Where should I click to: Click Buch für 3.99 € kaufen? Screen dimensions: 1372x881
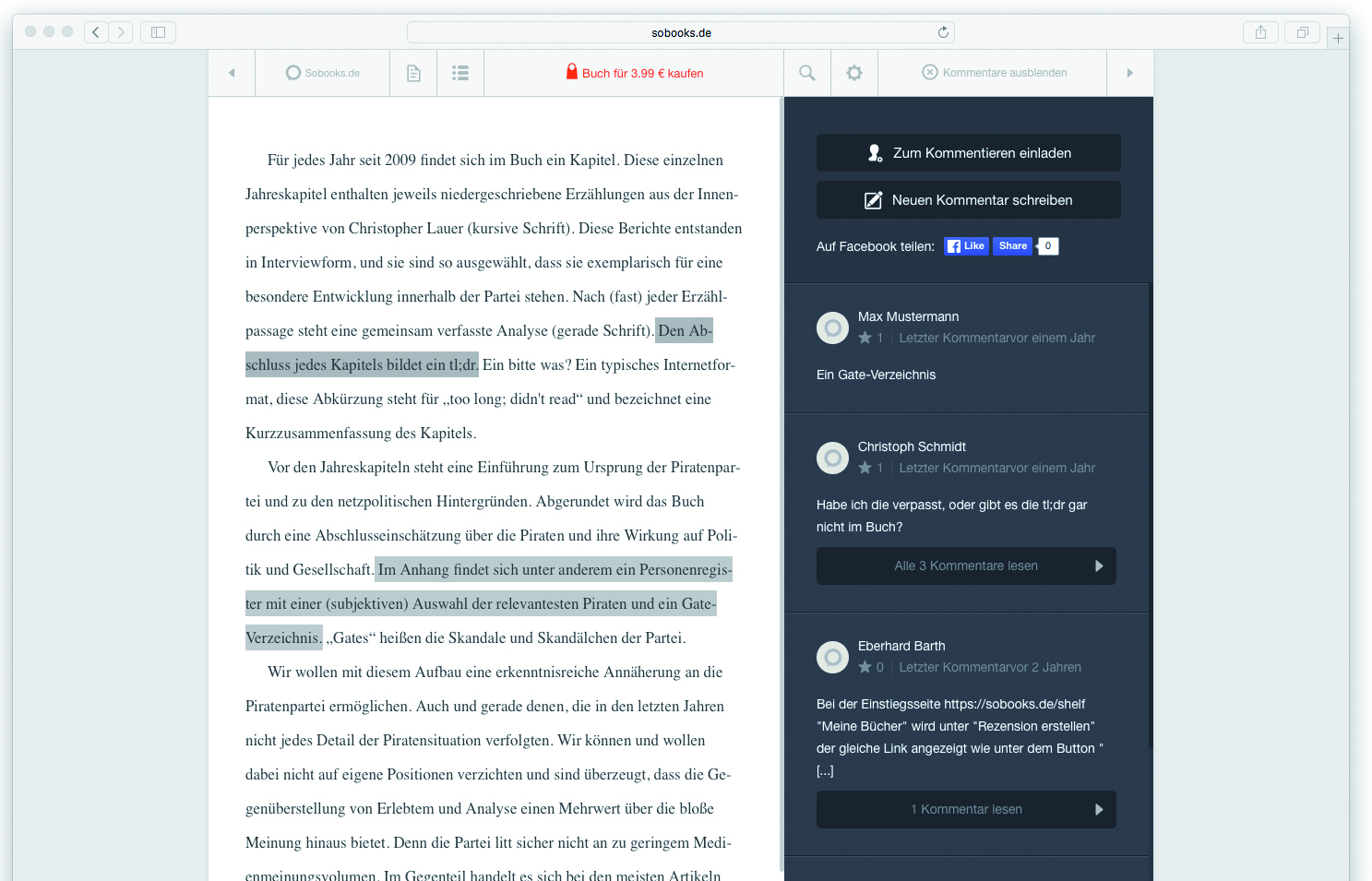[635, 73]
